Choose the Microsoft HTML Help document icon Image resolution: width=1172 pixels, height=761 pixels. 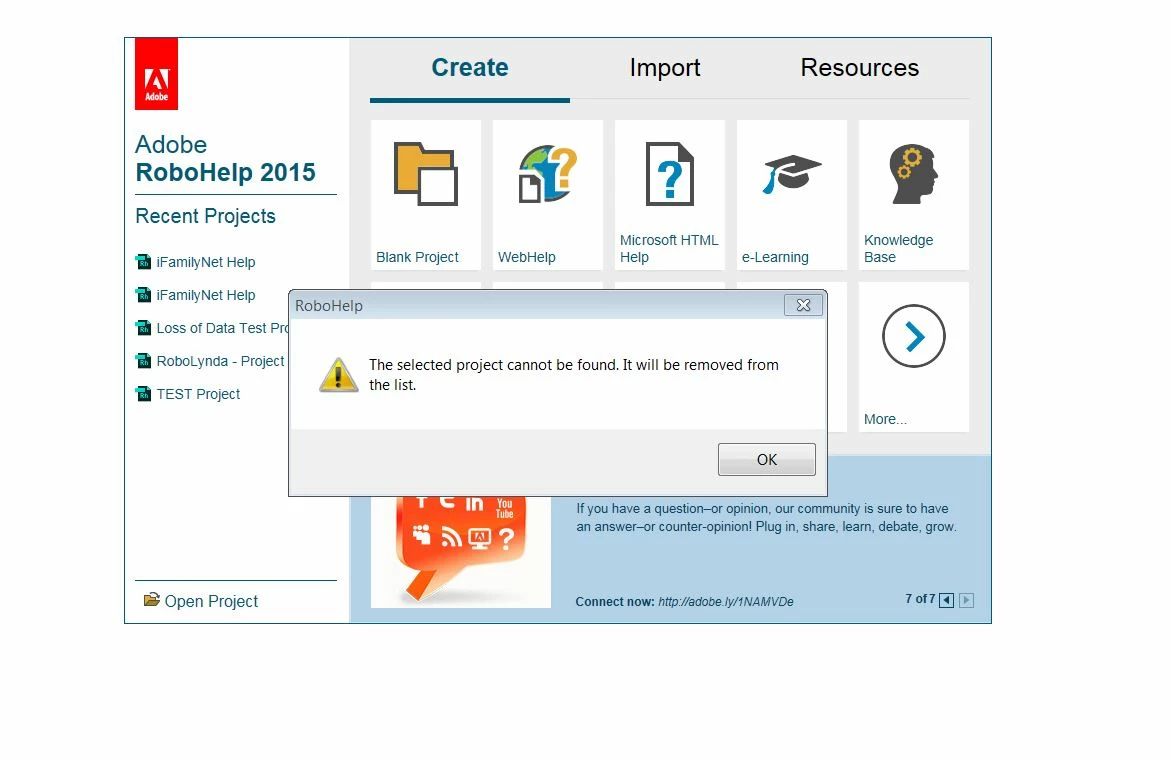(x=670, y=173)
